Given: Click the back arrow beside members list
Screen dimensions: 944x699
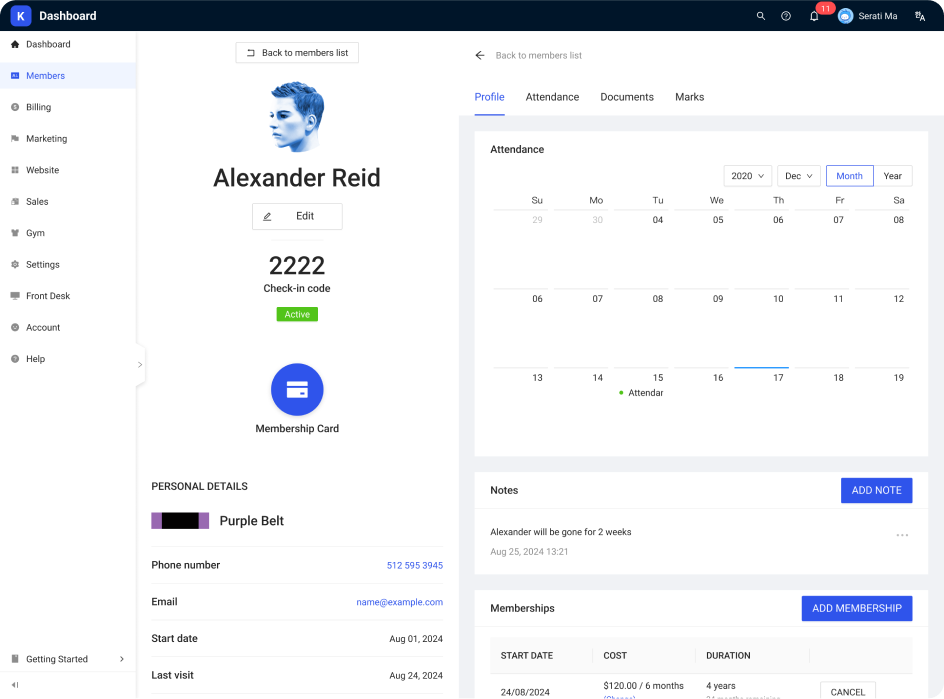Looking at the screenshot, I should [480, 56].
